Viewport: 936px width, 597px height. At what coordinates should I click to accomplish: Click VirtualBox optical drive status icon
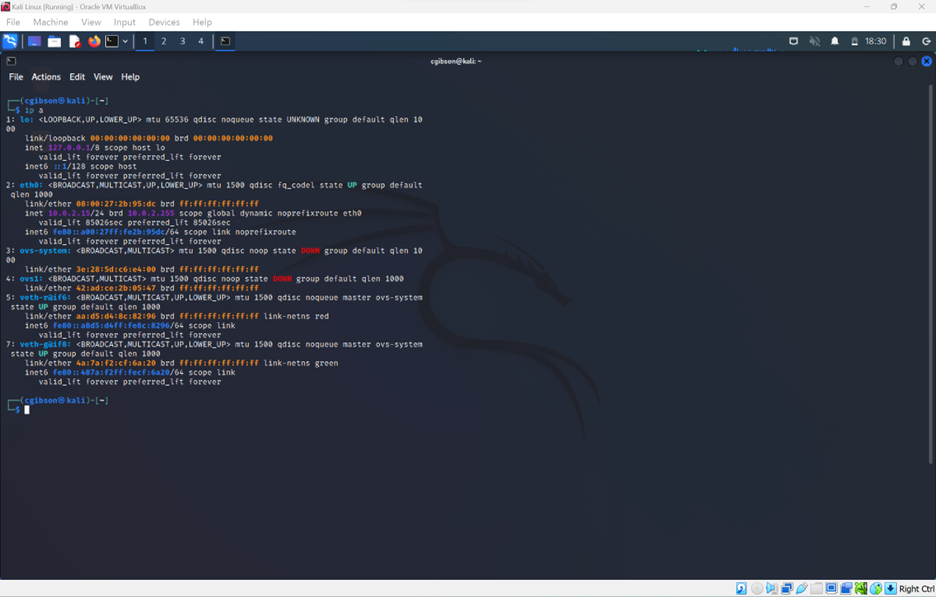(757, 589)
